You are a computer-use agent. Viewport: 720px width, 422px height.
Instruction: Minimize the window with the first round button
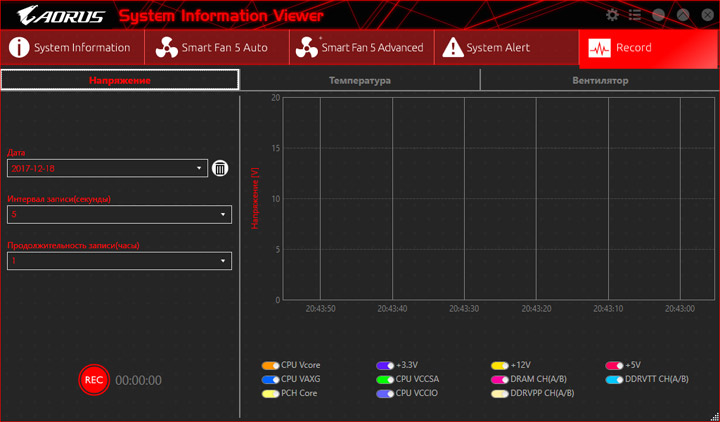tap(658, 15)
